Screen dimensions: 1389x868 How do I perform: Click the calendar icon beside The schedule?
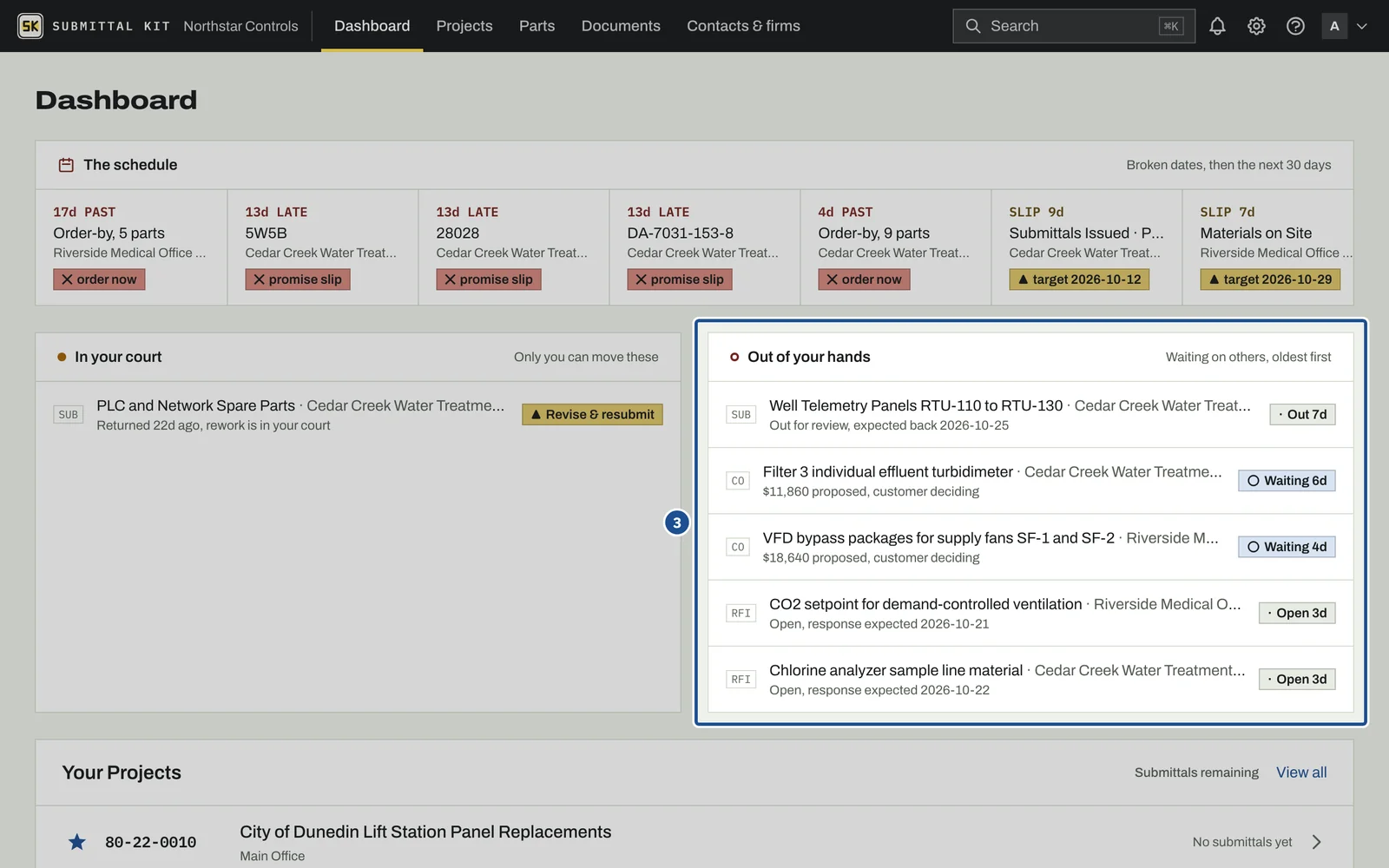point(66,165)
